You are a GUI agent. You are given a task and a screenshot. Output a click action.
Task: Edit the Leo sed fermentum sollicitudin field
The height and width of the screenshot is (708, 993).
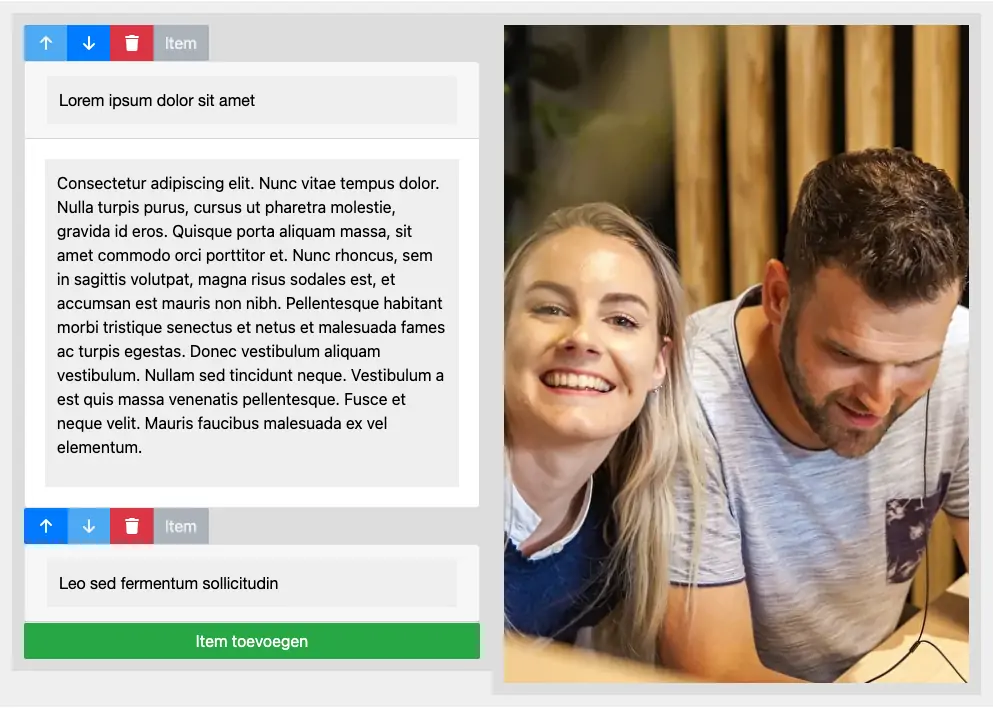click(x=251, y=583)
